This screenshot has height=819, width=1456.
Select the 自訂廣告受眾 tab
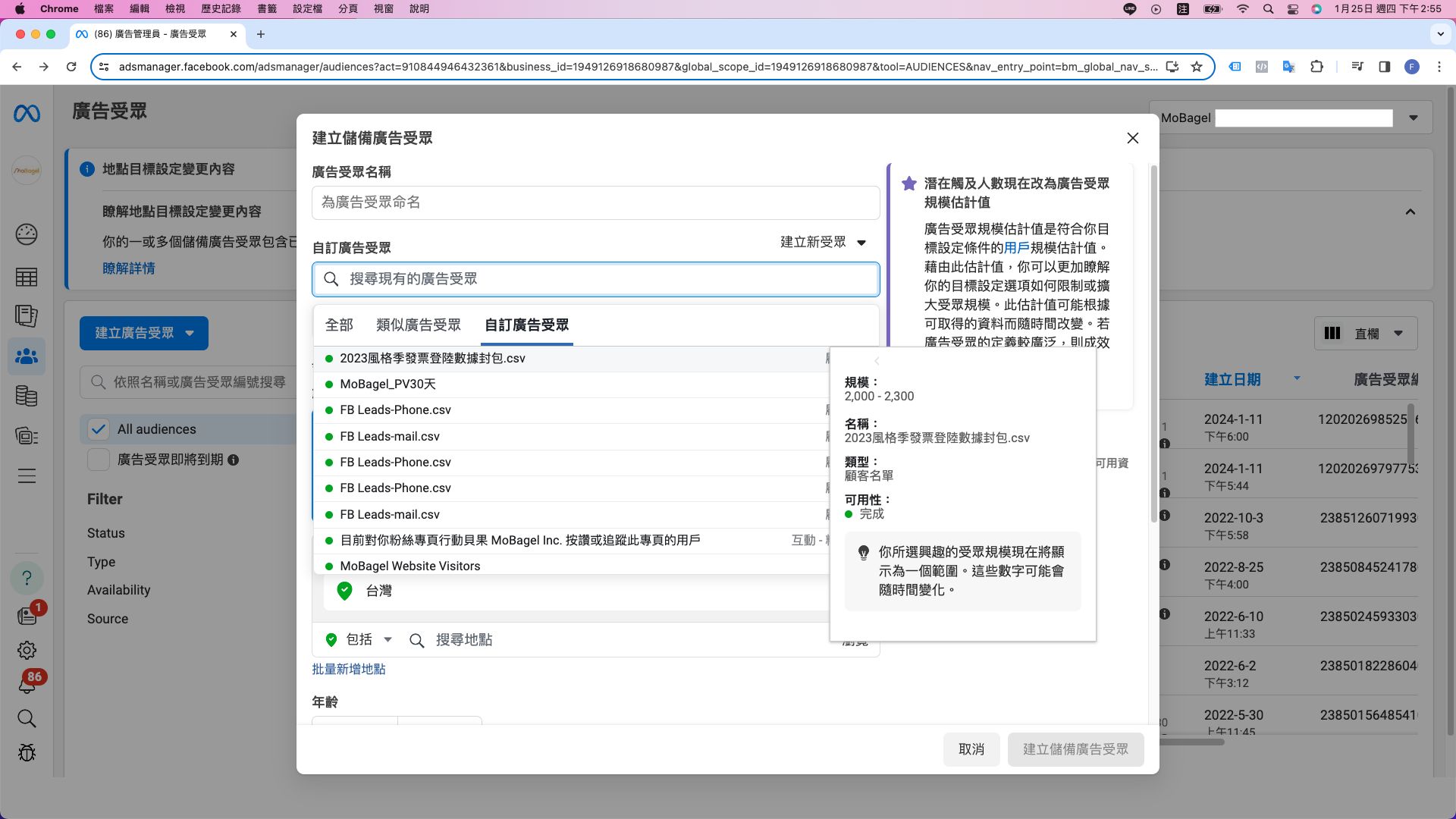[x=527, y=325]
